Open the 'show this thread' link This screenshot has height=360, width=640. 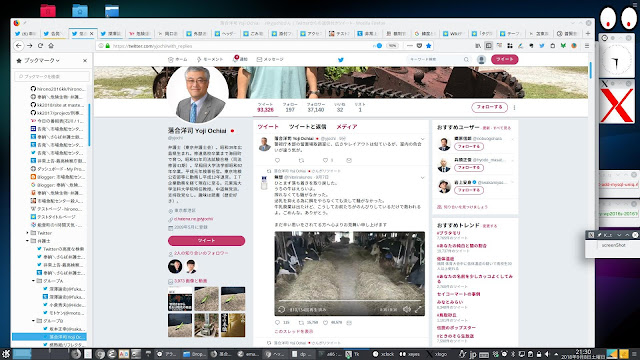tap(294, 331)
